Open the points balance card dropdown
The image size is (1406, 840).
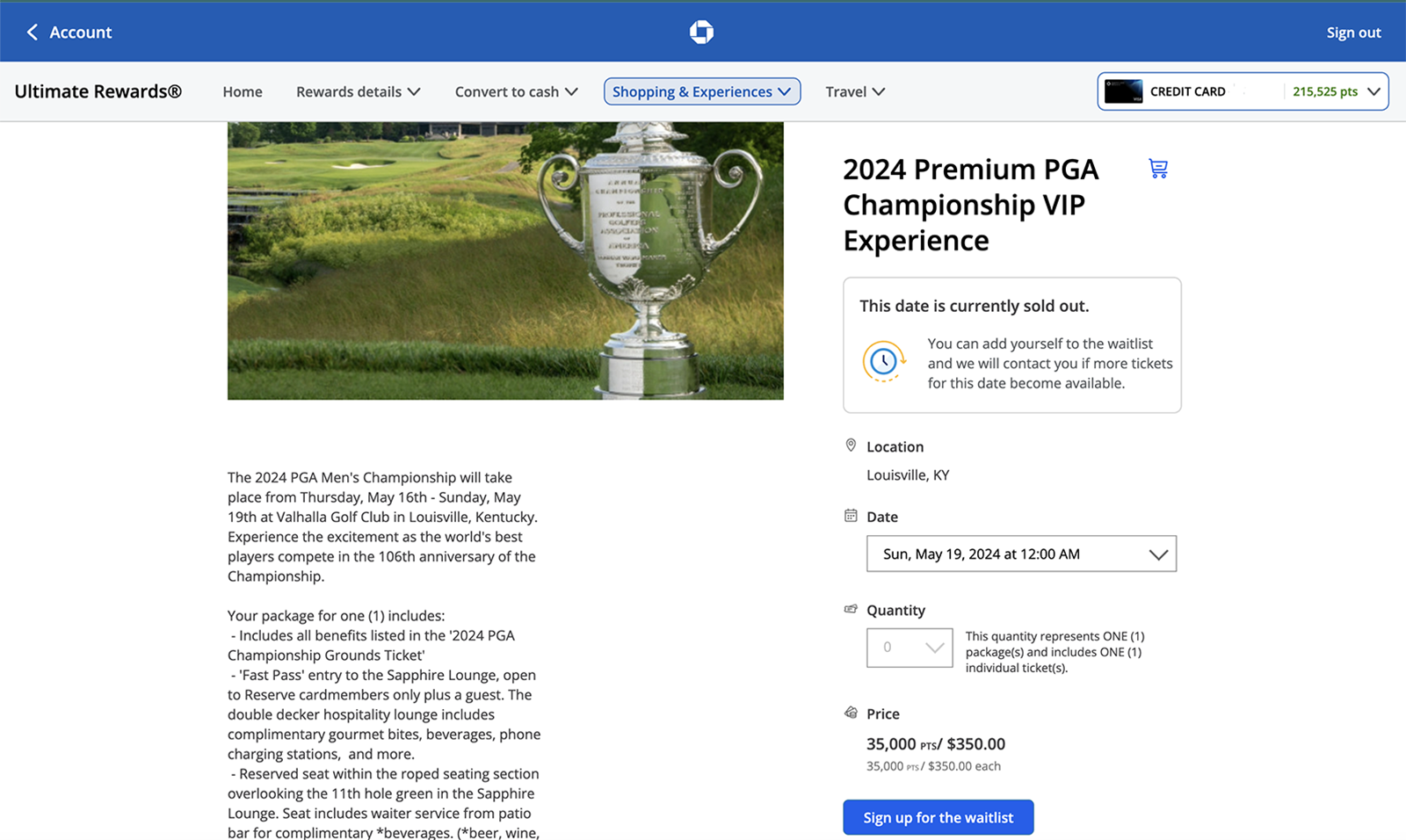(1373, 91)
